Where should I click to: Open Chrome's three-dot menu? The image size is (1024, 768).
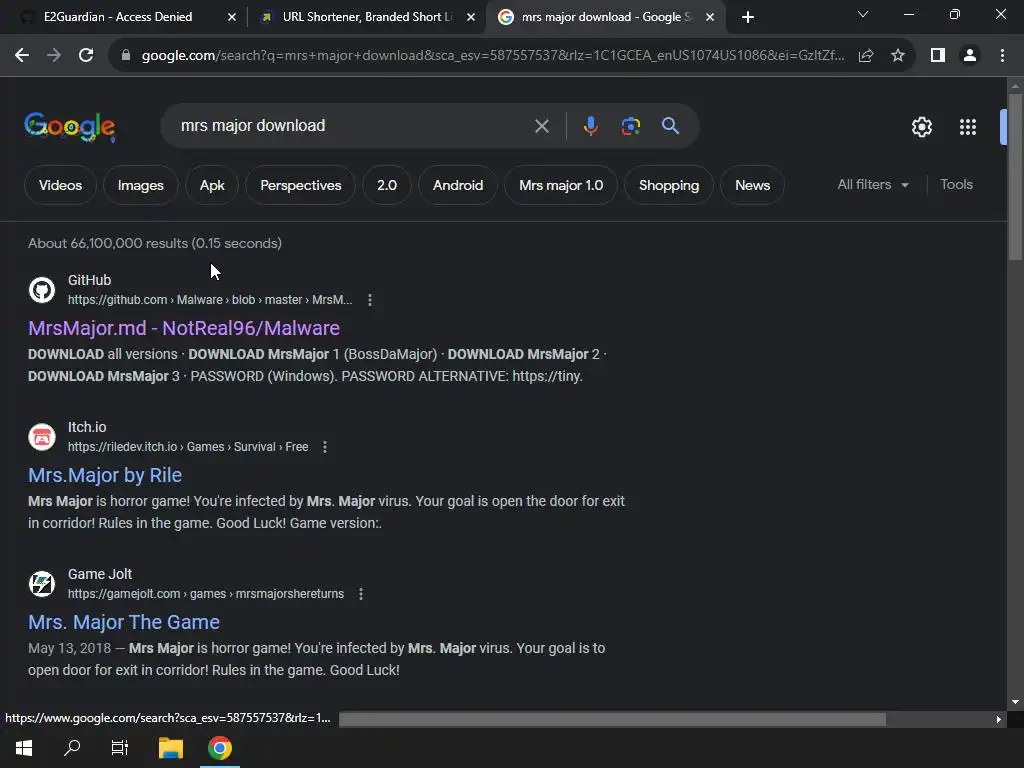[1002, 56]
